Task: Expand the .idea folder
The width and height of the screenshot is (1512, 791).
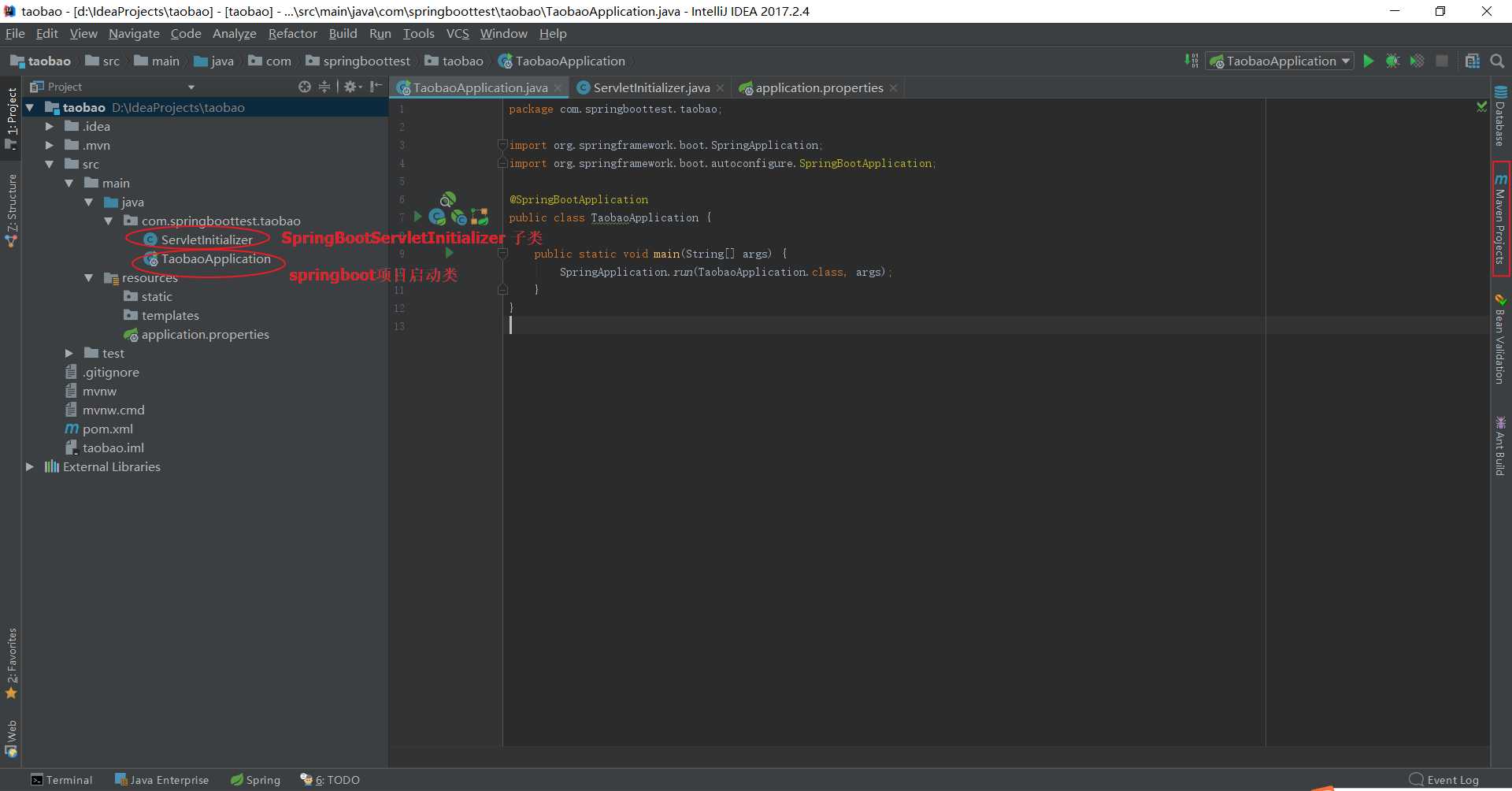Action: tap(50, 126)
